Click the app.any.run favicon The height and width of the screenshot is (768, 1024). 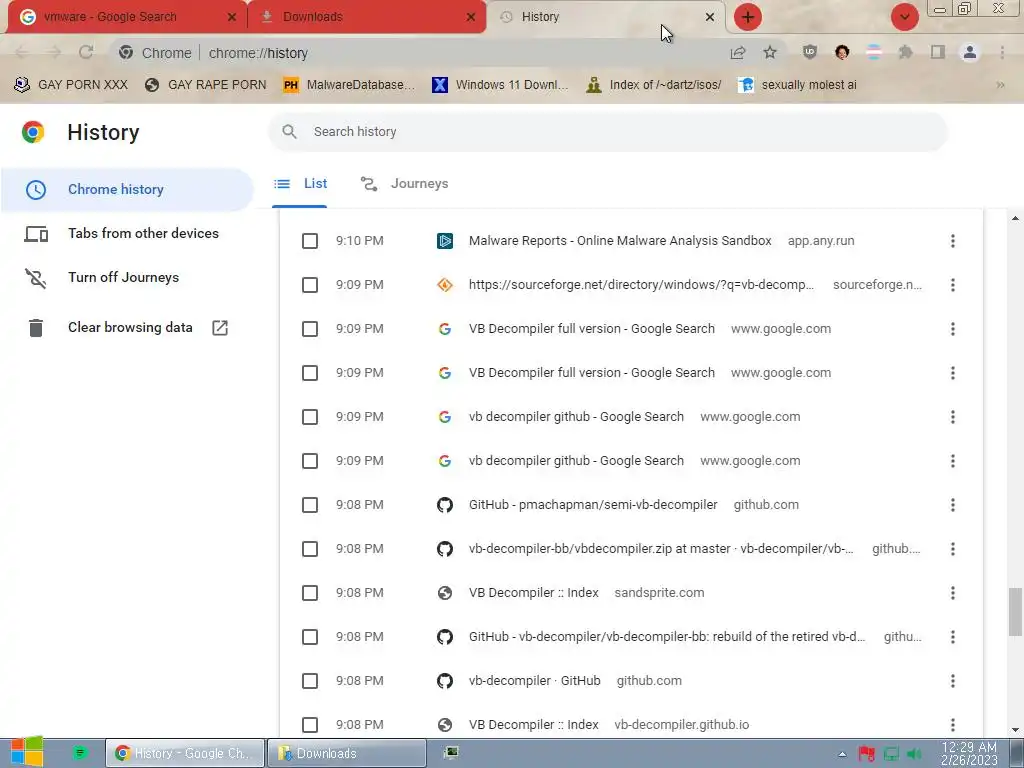click(445, 241)
